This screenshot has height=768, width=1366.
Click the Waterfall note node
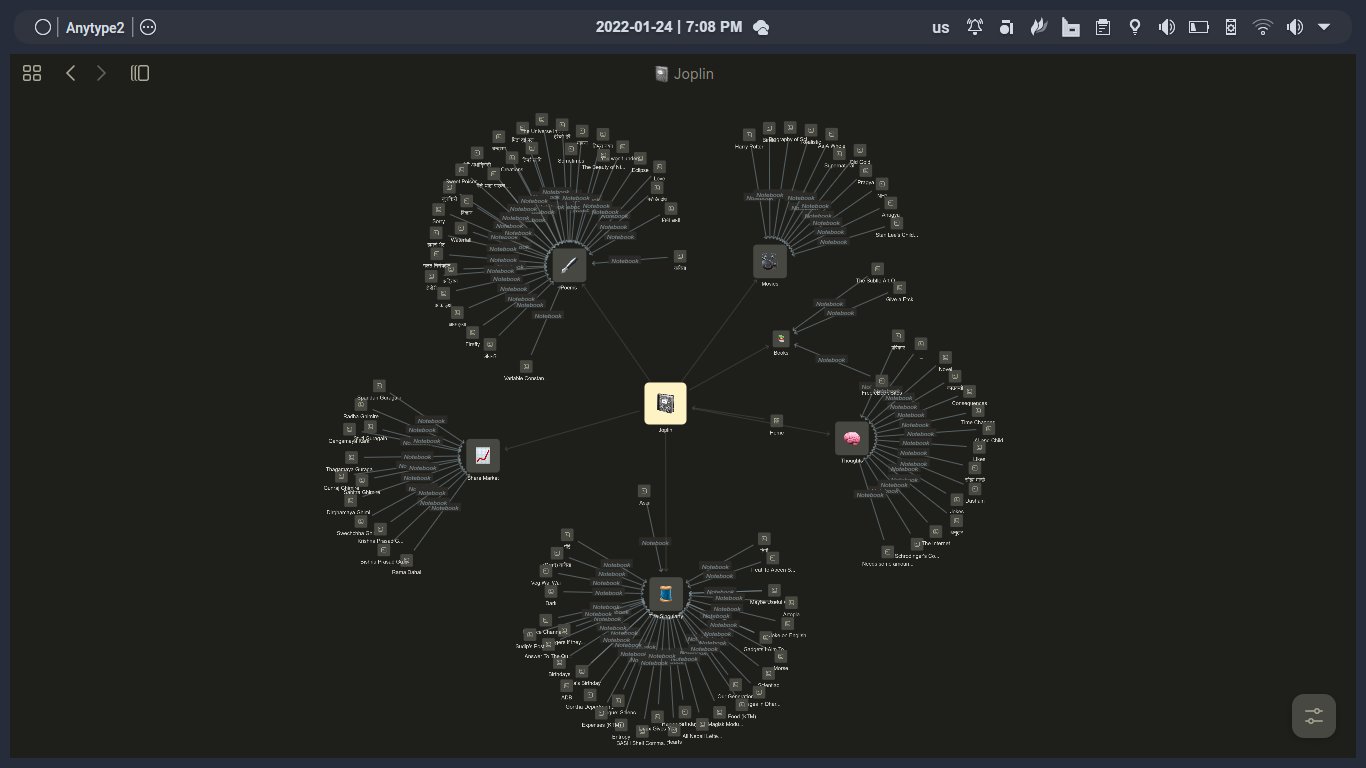pos(460,228)
